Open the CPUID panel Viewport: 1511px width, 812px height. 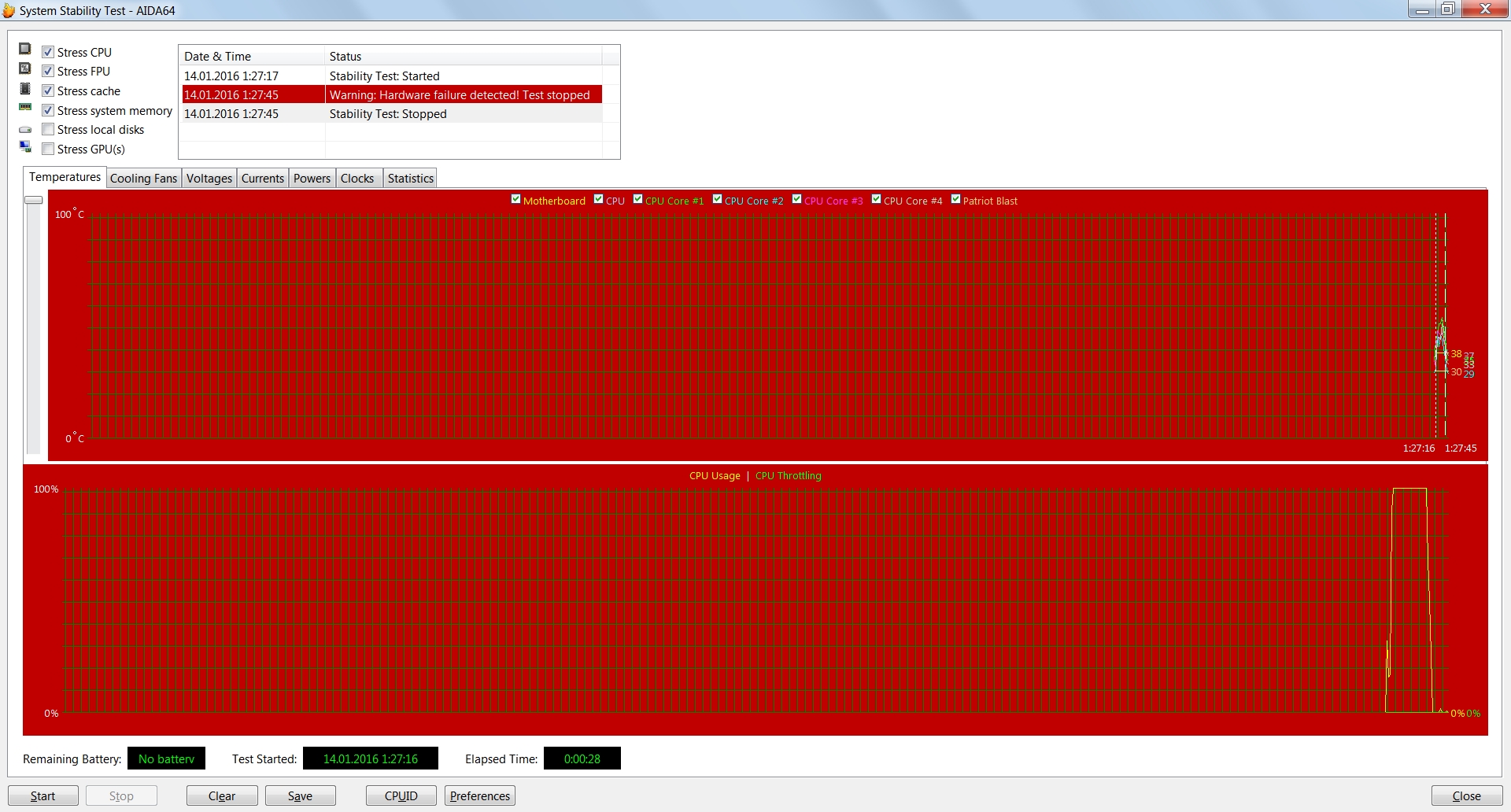pos(401,796)
